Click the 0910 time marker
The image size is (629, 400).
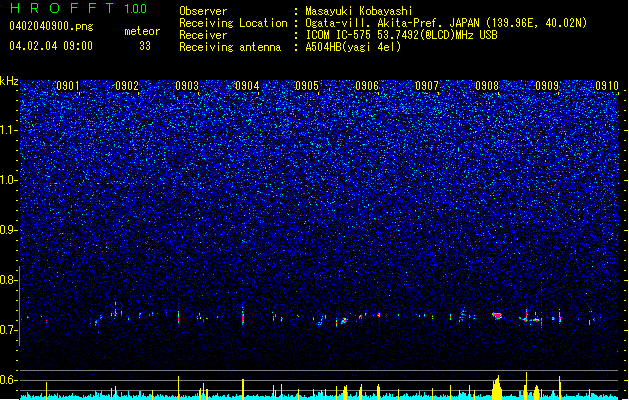pyautogui.click(x=607, y=86)
